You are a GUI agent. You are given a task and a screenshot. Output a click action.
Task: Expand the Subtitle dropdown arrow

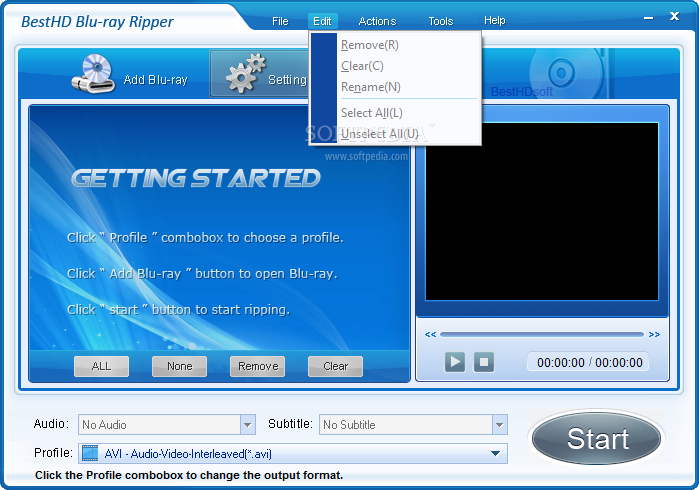coord(499,424)
